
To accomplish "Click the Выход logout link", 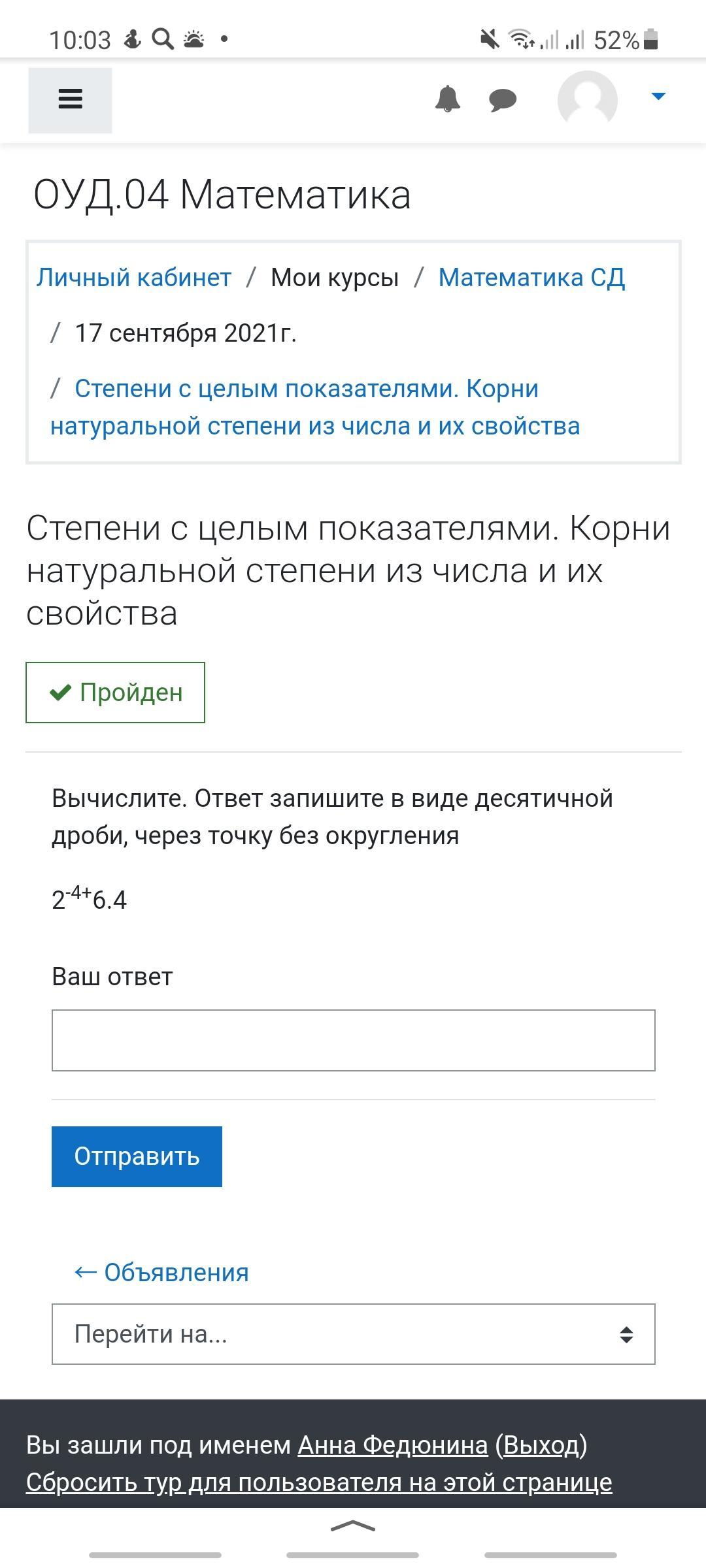I will pyautogui.click(x=541, y=1445).
